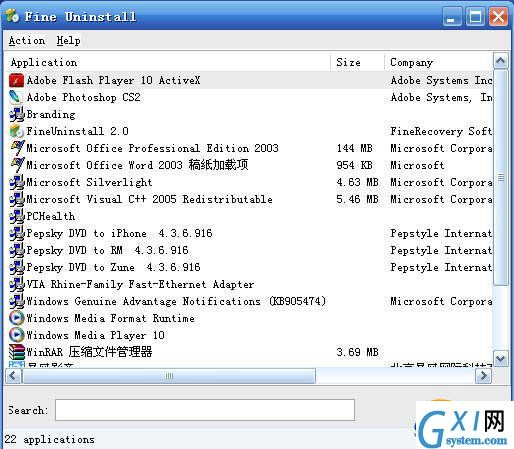Click Microsoft Office Professional Edition 2003 icon
This screenshot has width=514, height=449.
16,148
